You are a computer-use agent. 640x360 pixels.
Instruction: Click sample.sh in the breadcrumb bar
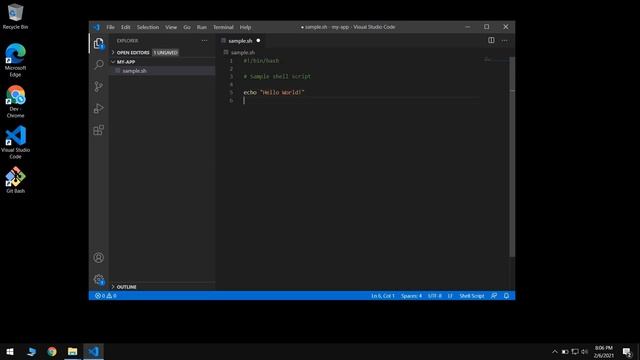click(243, 53)
